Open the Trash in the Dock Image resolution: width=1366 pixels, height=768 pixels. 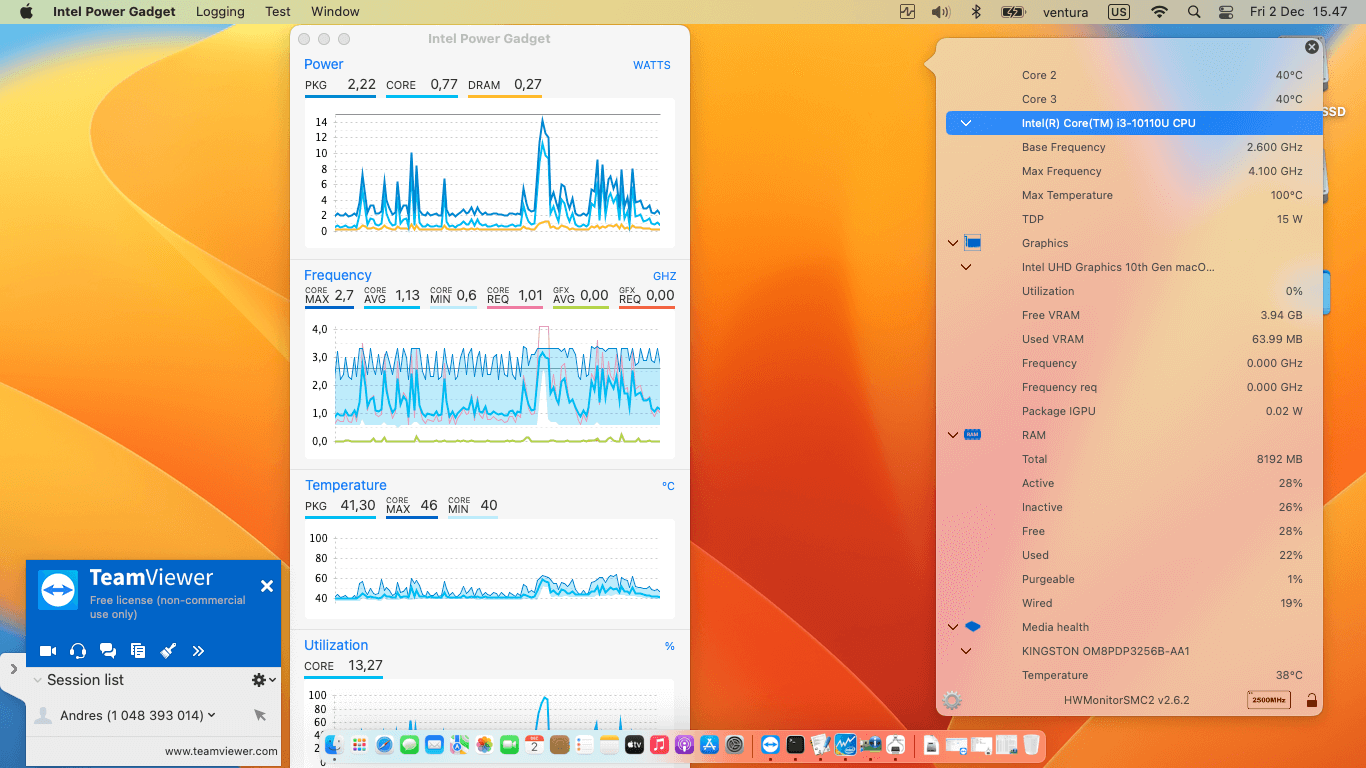(x=1031, y=745)
